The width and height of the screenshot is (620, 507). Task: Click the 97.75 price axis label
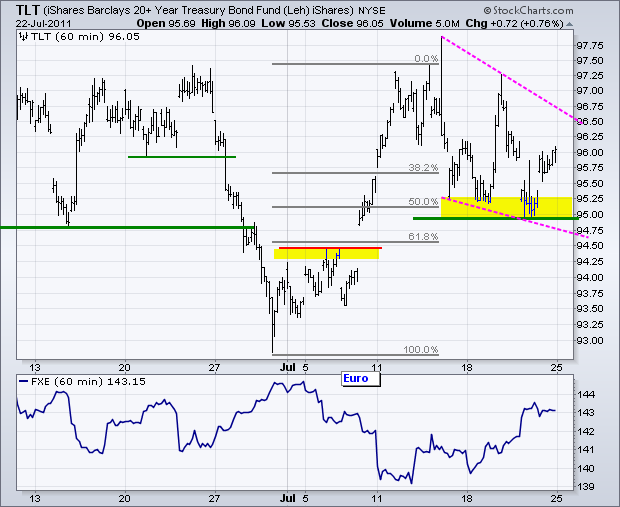pyautogui.click(x=590, y=46)
